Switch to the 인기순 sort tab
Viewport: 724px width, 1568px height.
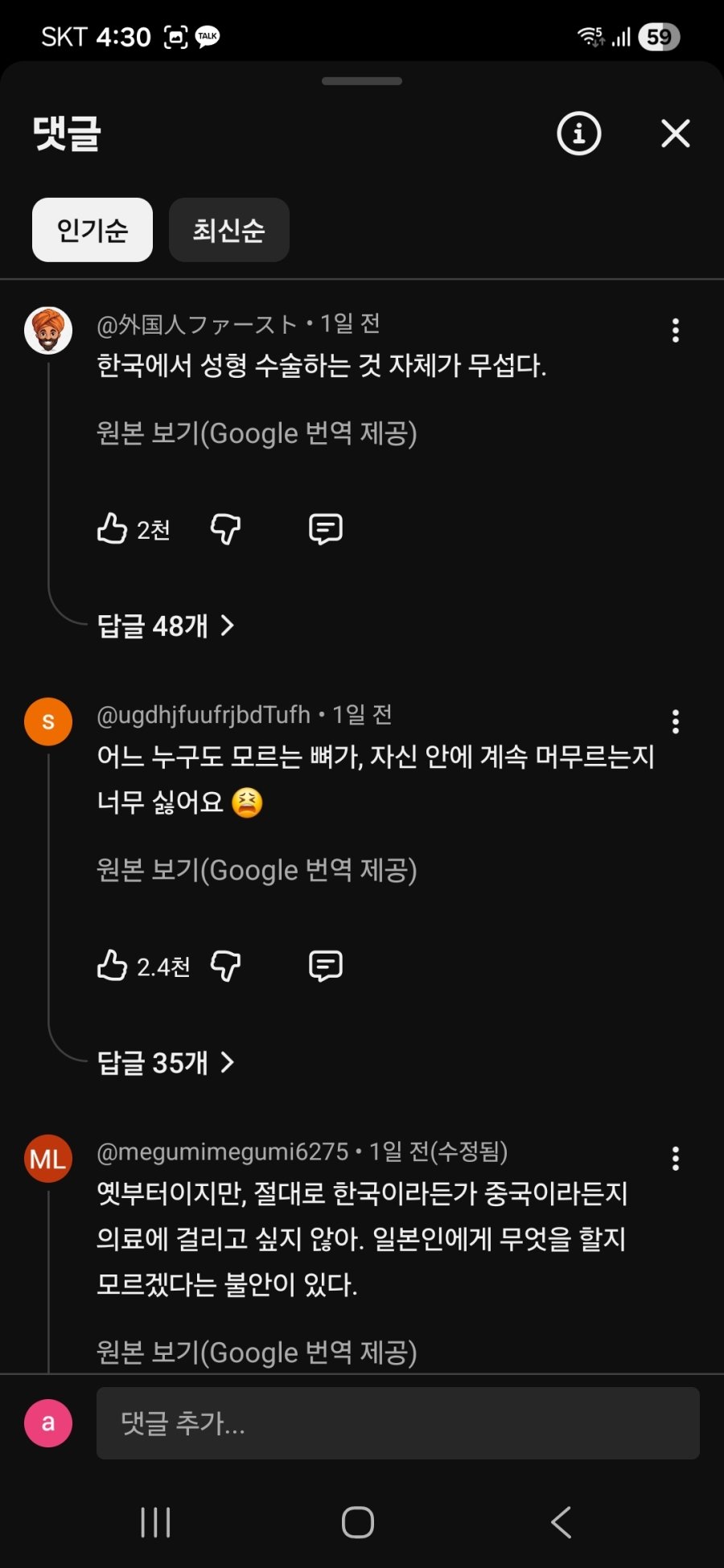[93, 230]
